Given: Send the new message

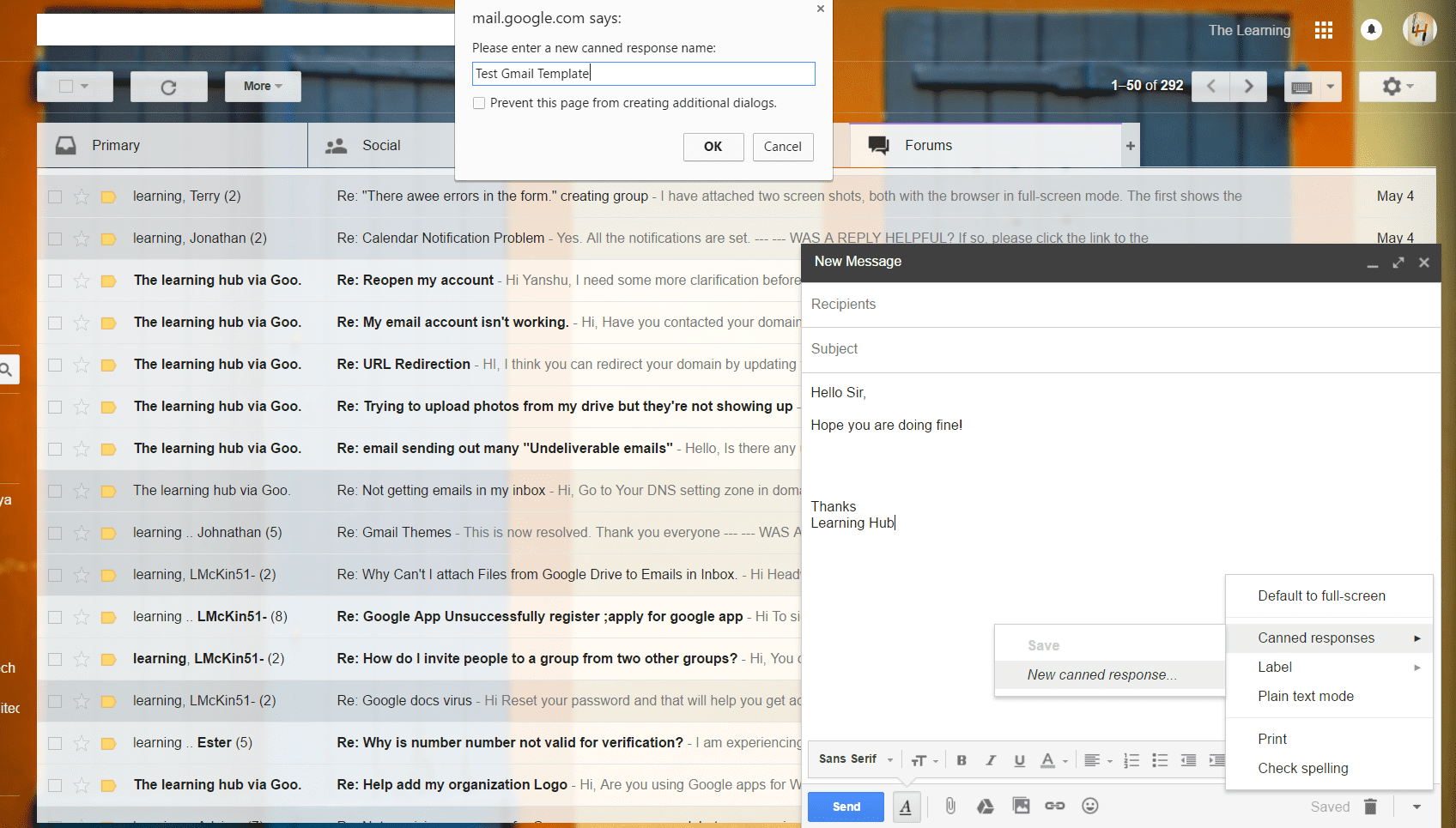Looking at the screenshot, I should point(846,807).
